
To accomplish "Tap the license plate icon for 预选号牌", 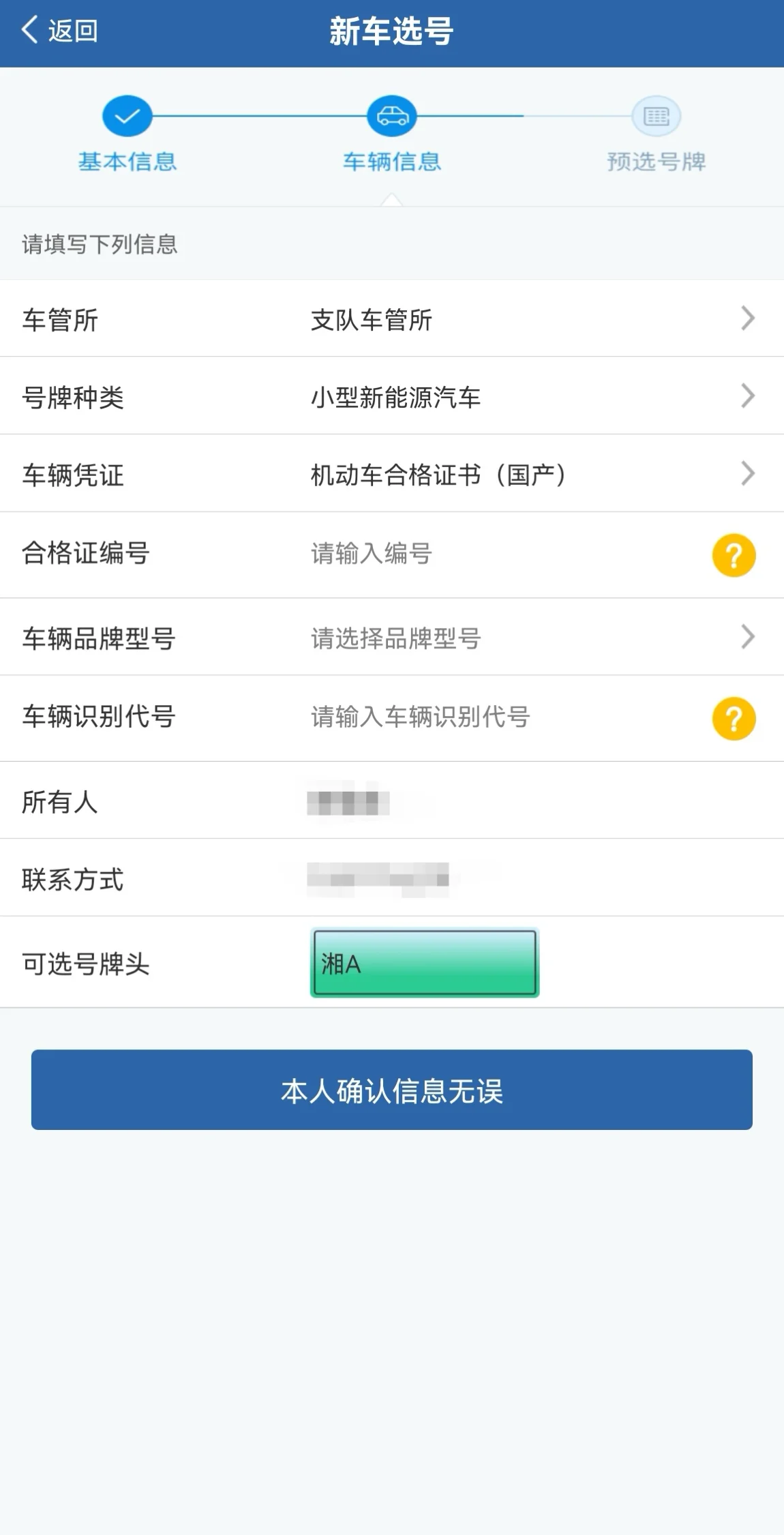I will click(656, 117).
